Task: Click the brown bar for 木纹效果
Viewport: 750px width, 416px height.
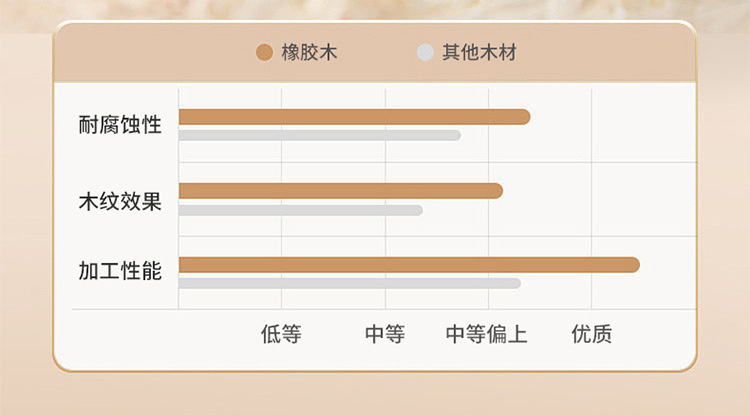Action: click(341, 191)
